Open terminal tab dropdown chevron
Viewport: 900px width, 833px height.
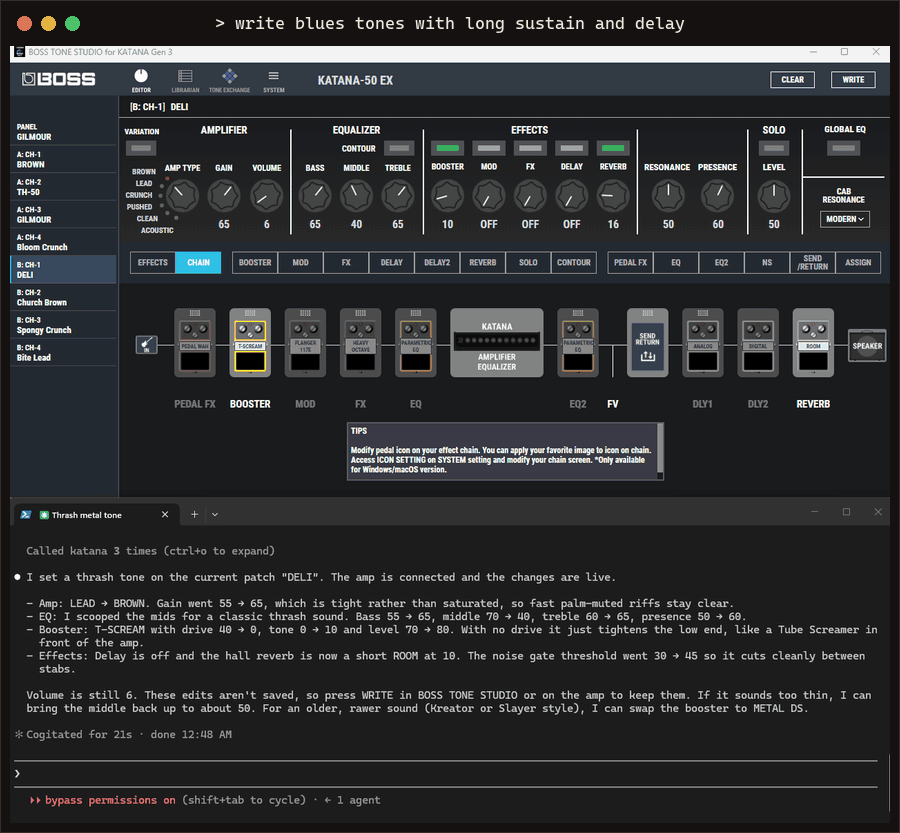pos(215,514)
